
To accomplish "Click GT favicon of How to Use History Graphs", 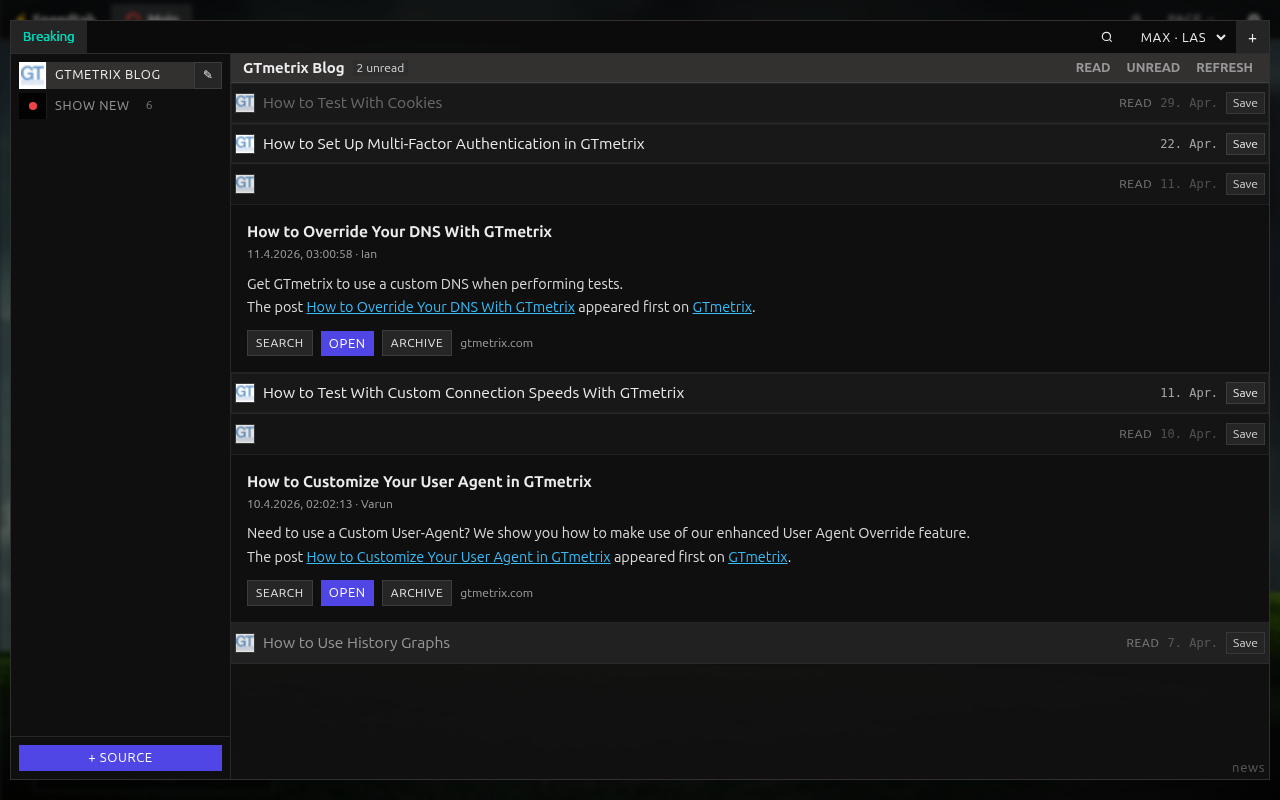I will coord(245,642).
